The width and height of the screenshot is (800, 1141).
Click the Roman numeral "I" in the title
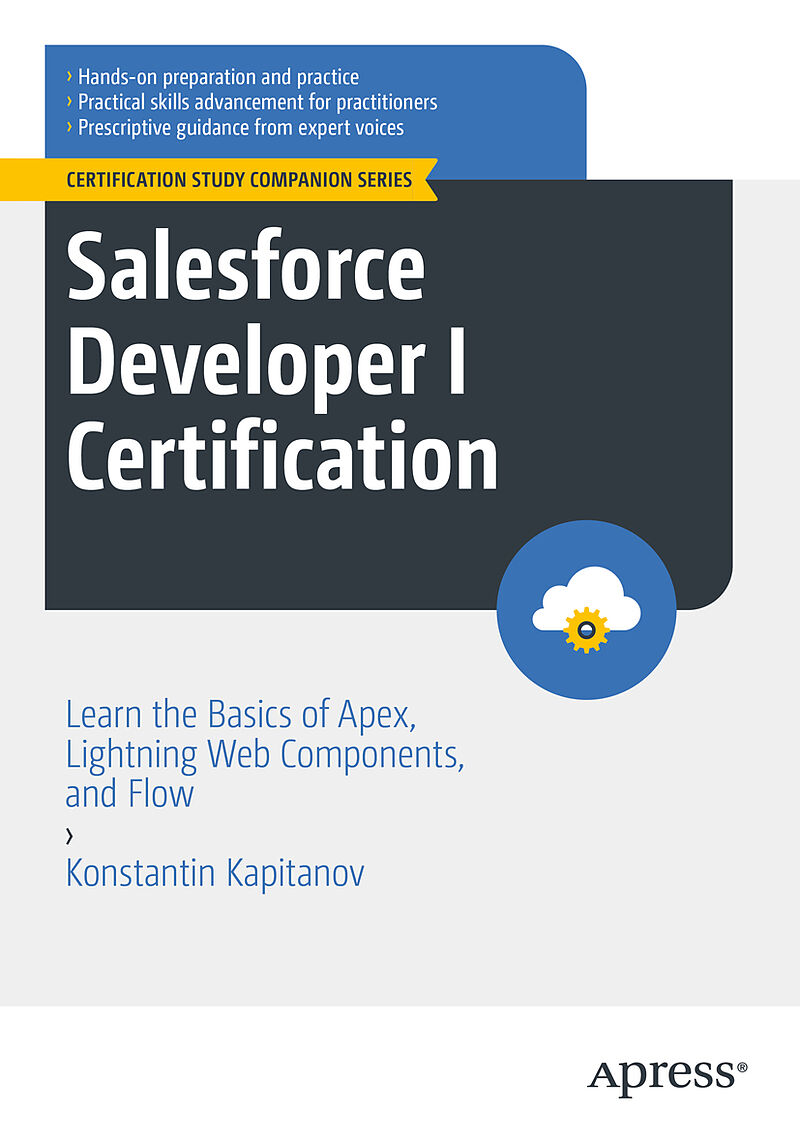456,364
